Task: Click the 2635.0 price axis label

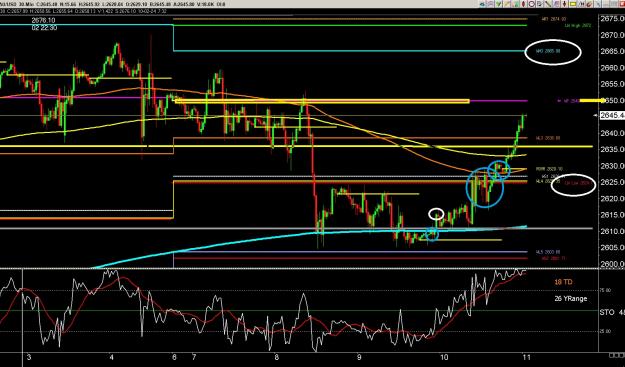Action: point(612,149)
